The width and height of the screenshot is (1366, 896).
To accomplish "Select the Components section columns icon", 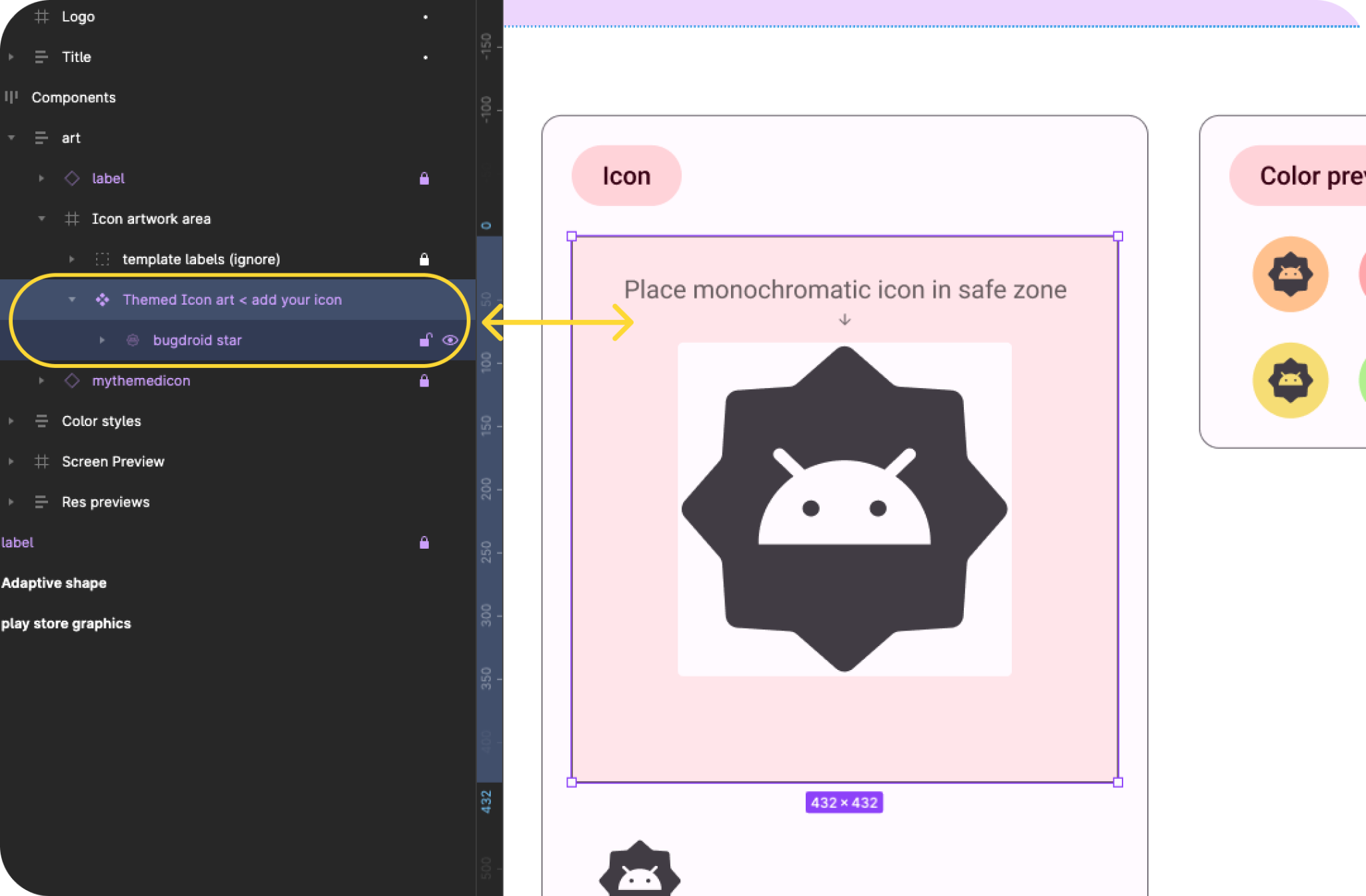I will [x=12, y=97].
